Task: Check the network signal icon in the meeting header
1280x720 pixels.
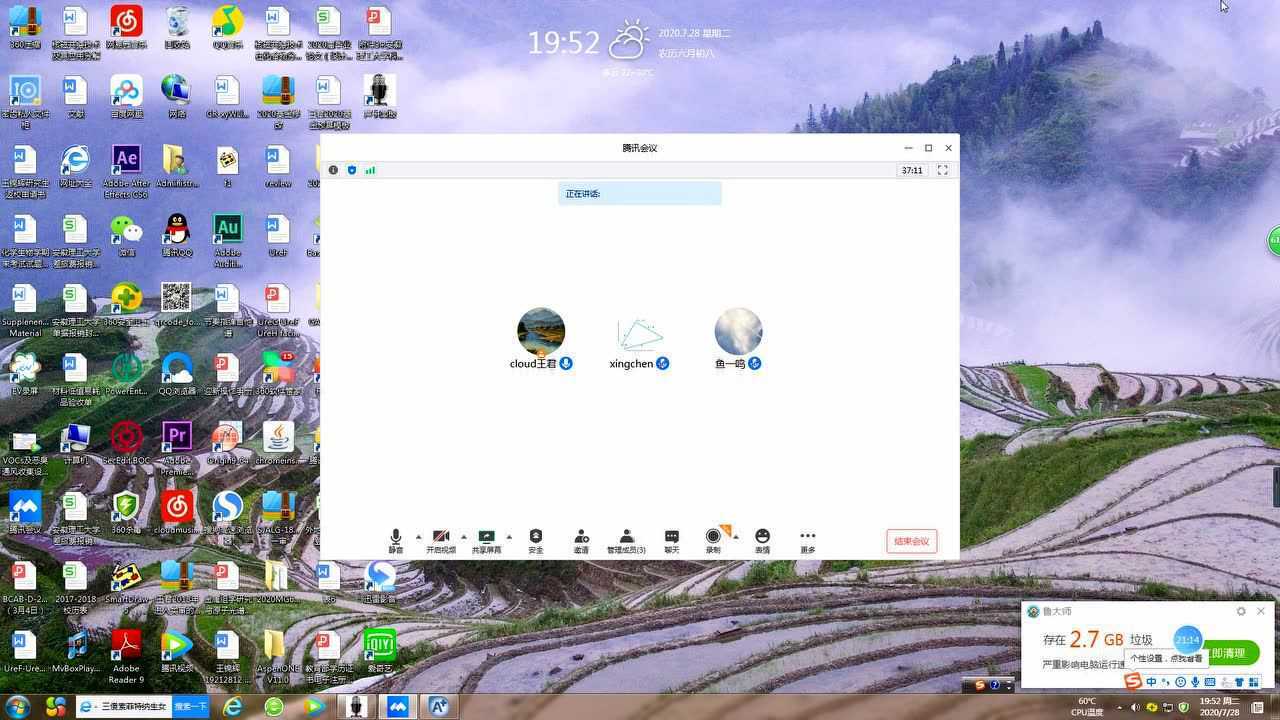Action: (370, 170)
